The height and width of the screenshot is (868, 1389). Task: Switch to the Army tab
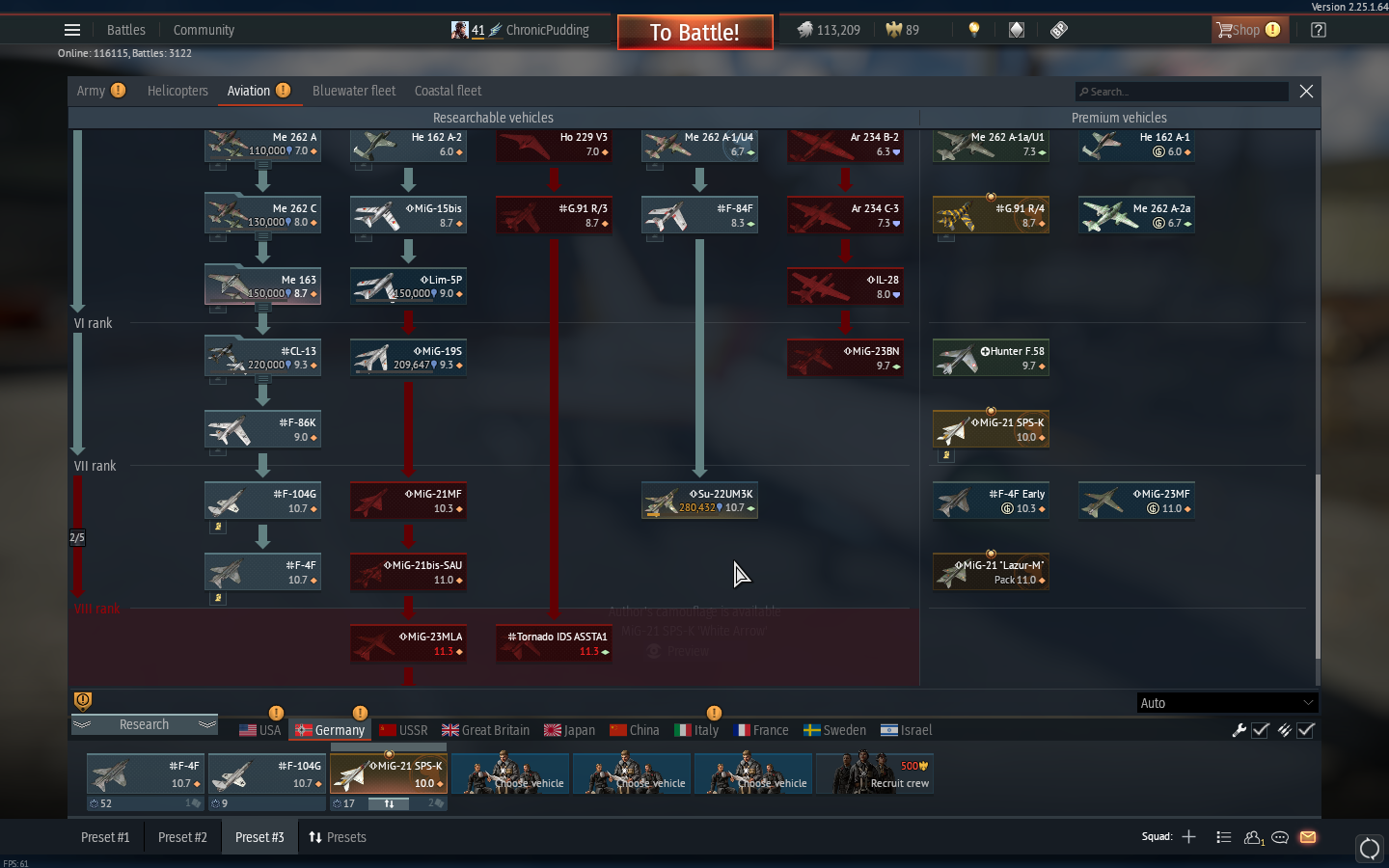[100, 91]
